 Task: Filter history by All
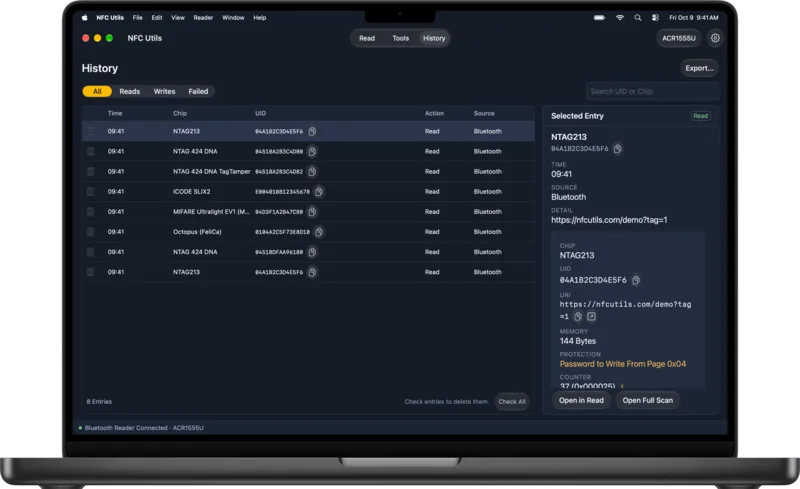[97, 91]
